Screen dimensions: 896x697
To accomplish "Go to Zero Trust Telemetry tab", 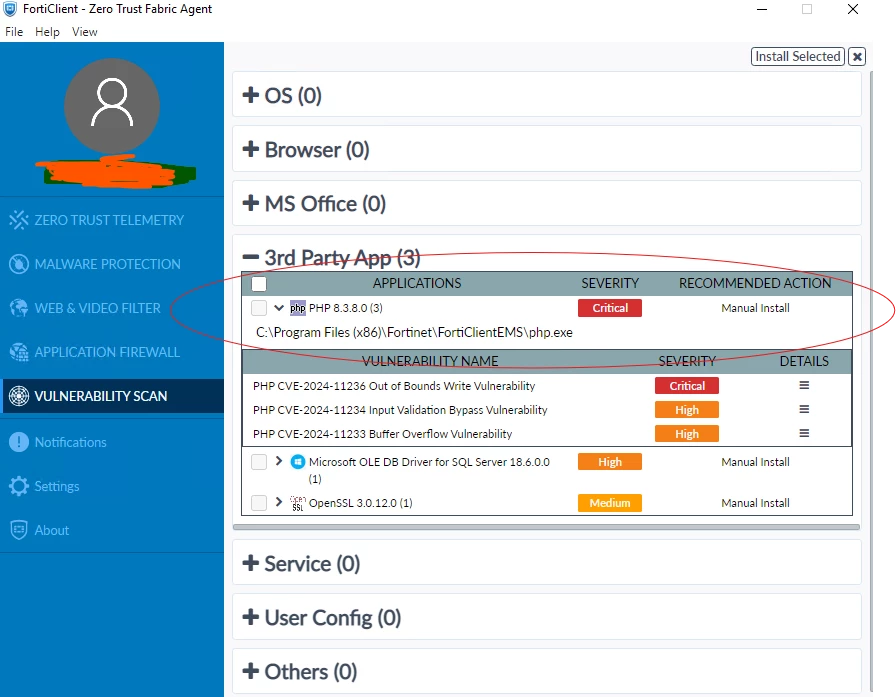I will pos(112,220).
